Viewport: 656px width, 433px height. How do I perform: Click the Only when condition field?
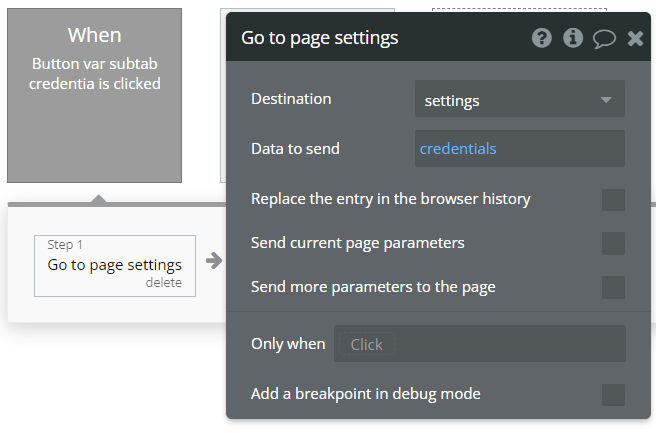click(x=479, y=344)
